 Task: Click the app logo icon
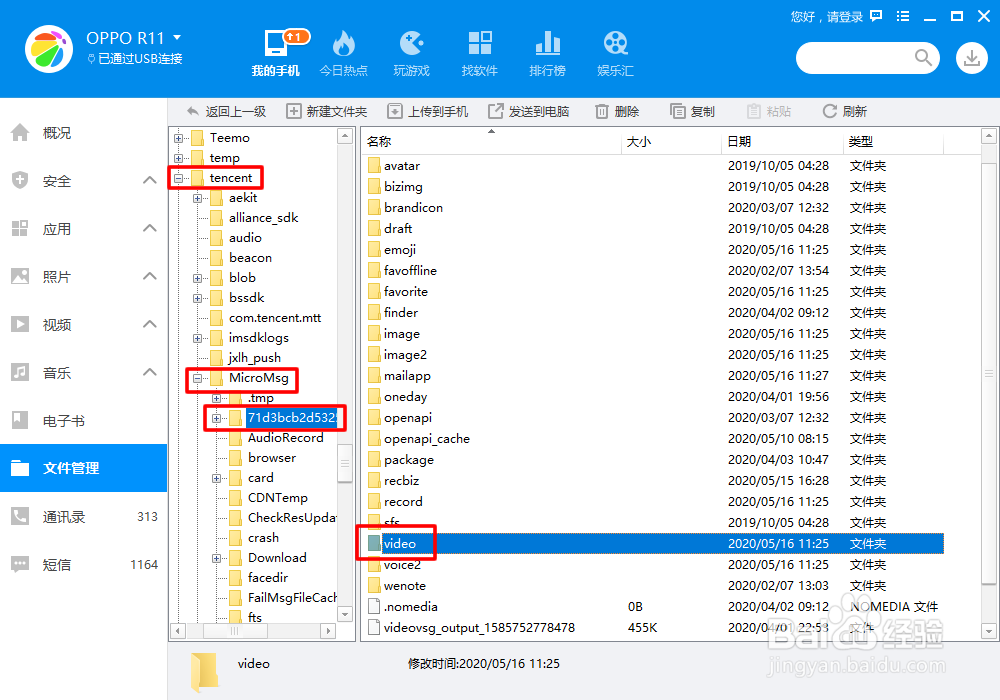(48, 49)
